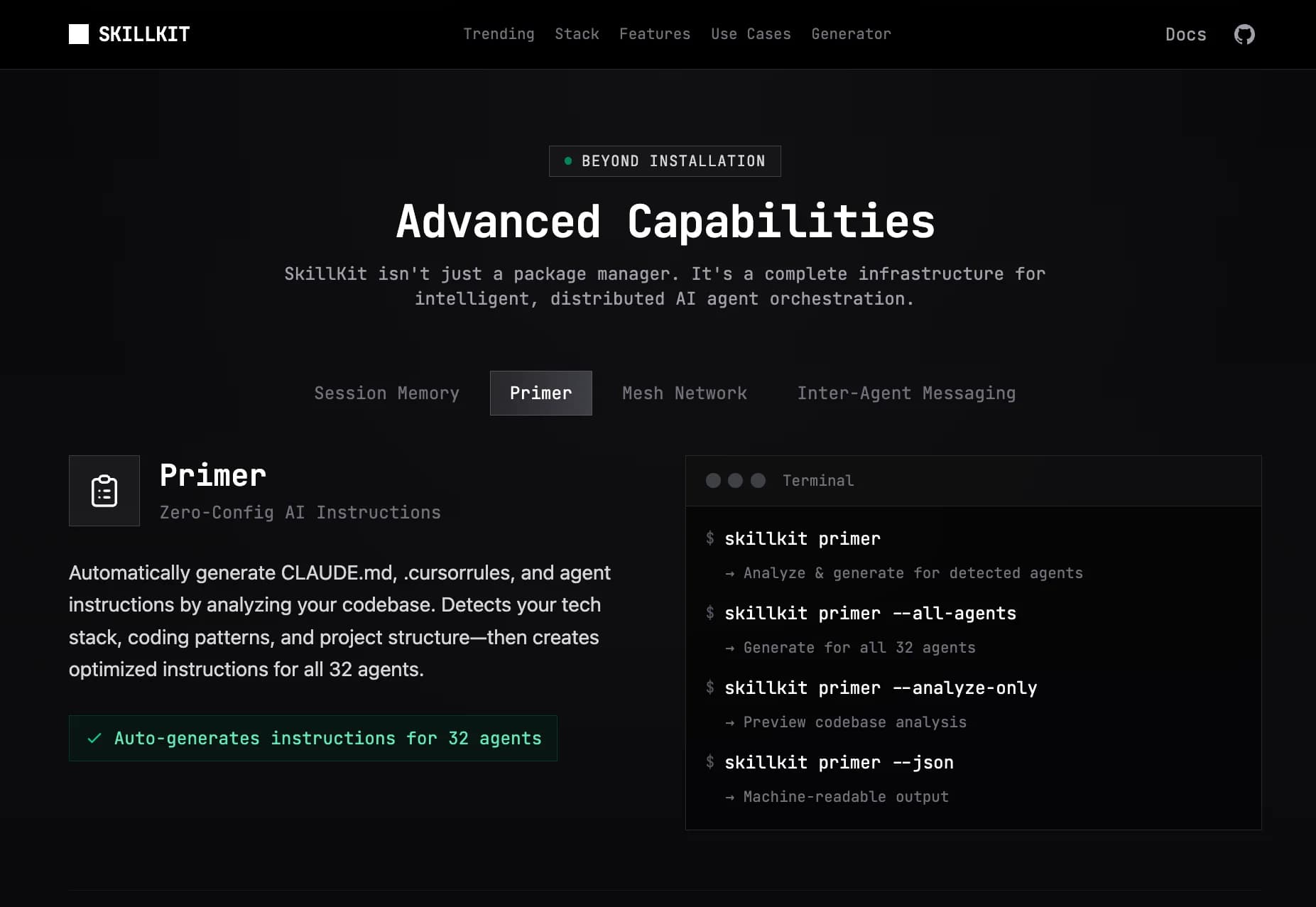Open the Inter-Agent Messaging tab
The height and width of the screenshot is (907, 1316).
coord(907,393)
